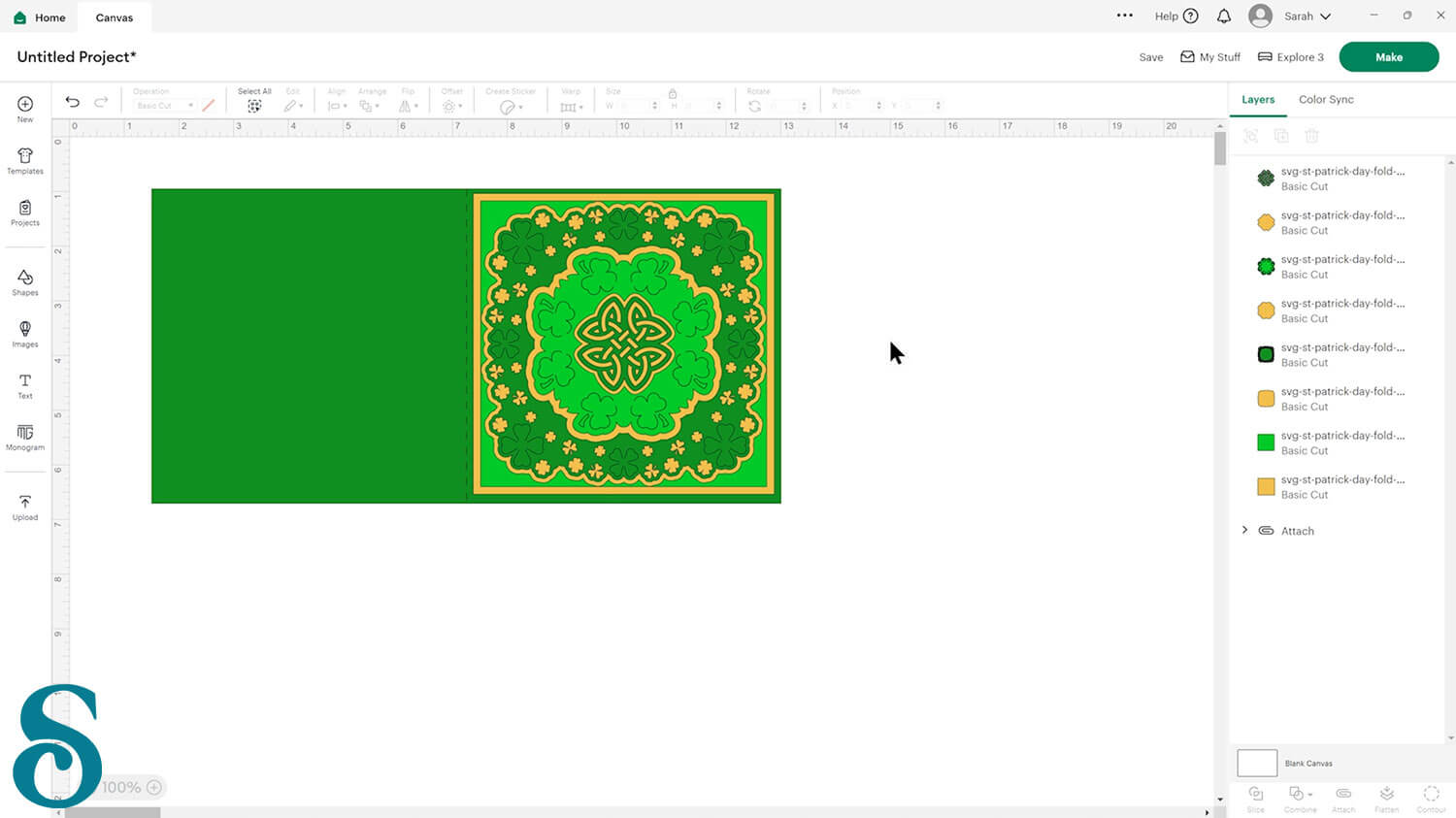The width and height of the screenshot is (1456, 818).
Task: Click the Blank Canvas thumbnail
Action: 1257,763
